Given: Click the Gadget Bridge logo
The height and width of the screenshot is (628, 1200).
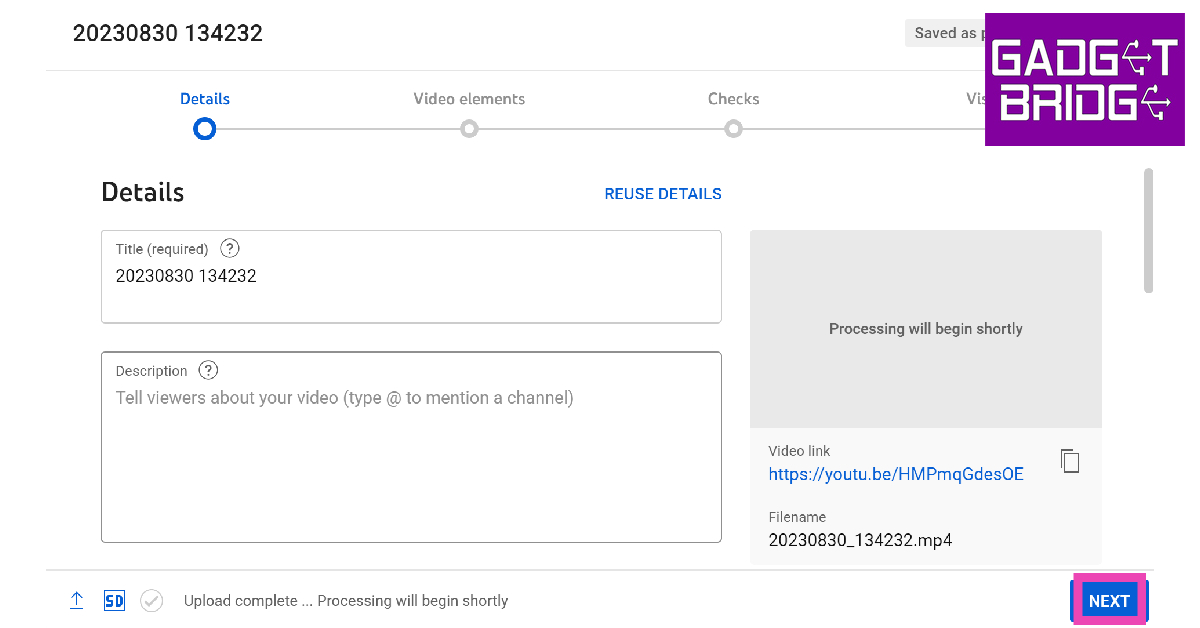Looking at the screenshot, I should pyautogui.click(x=1085, y=80).
